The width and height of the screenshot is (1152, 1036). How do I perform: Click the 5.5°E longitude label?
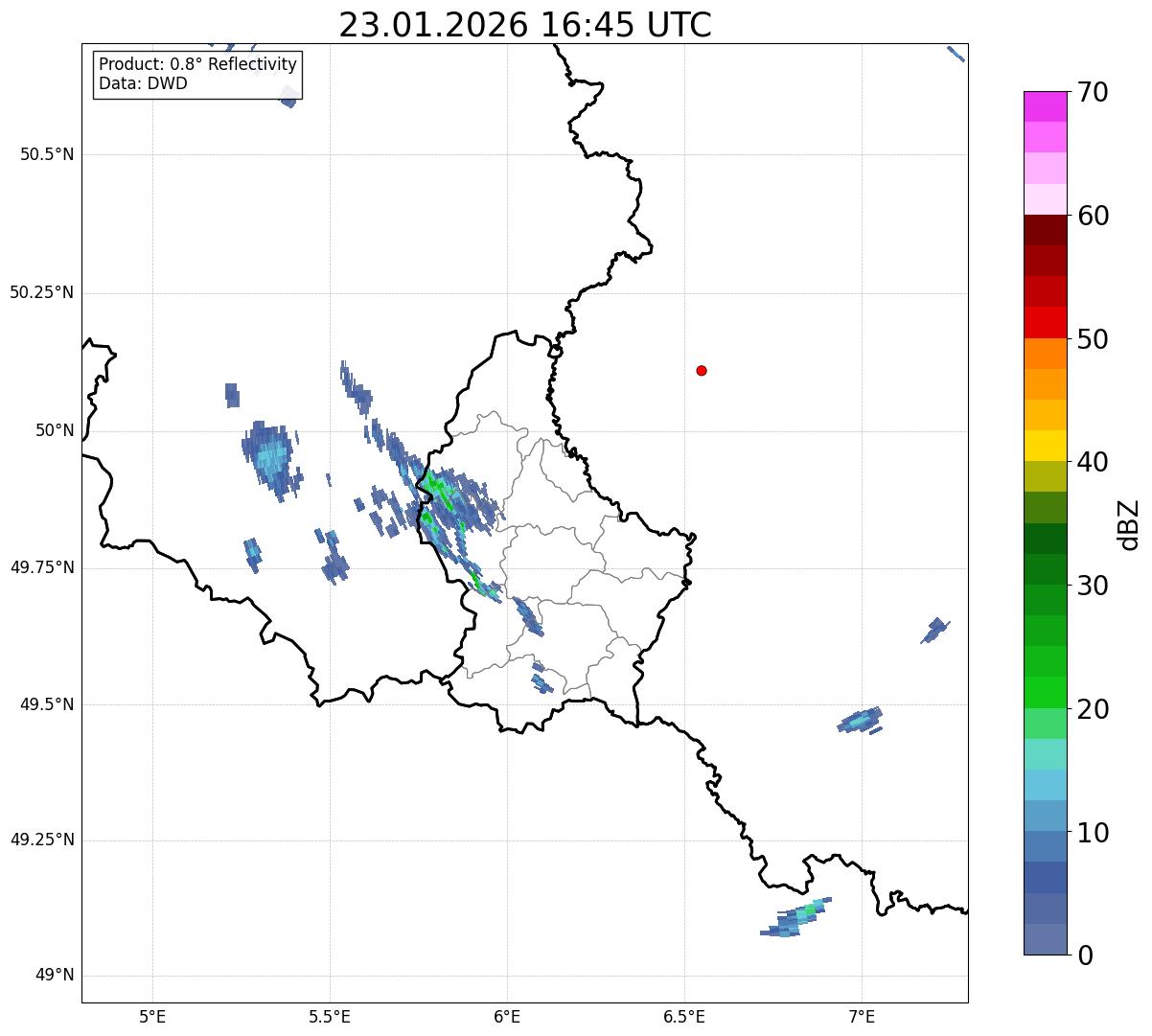[330, 1016]
